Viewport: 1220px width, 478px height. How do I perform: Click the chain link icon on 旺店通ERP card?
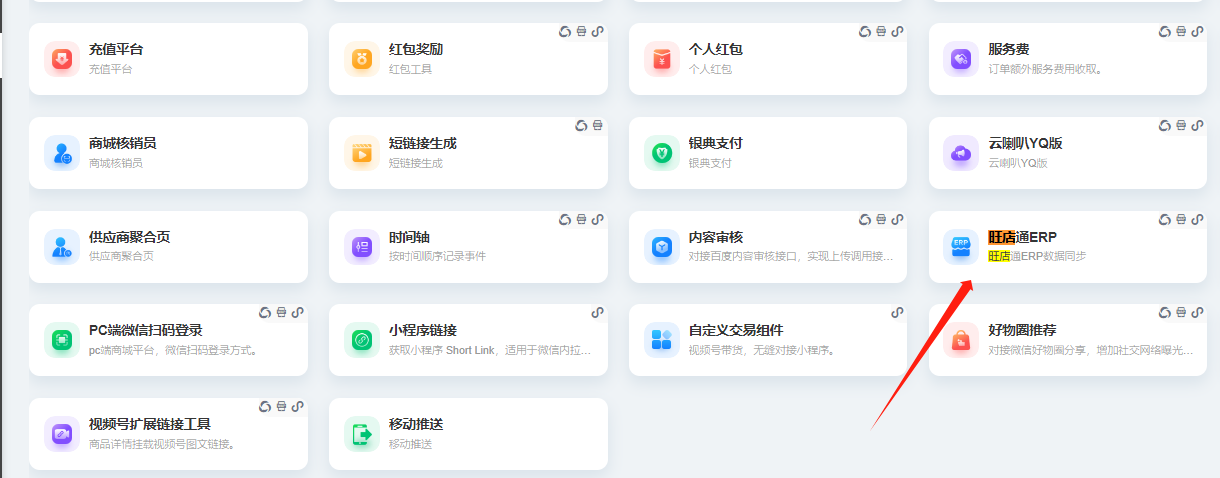coord(1197,220)
